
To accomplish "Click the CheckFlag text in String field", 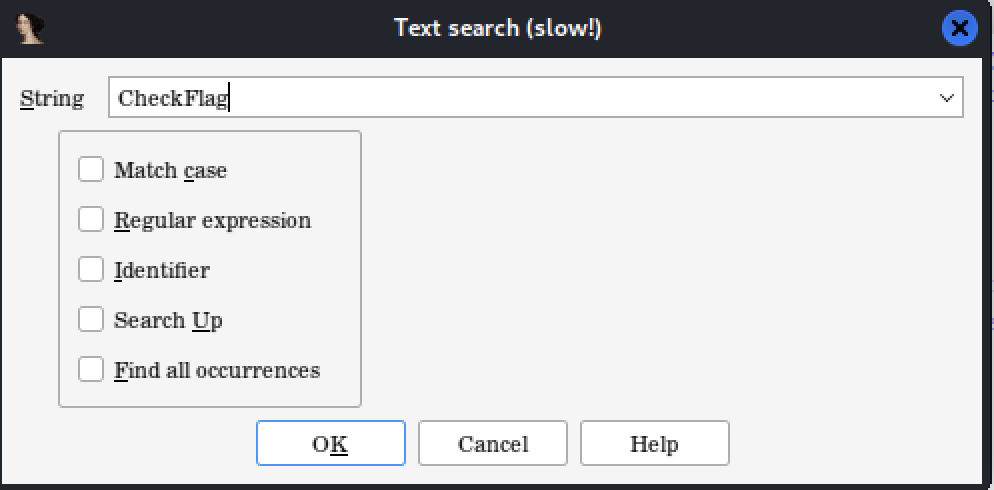I will tap(172, 98).
